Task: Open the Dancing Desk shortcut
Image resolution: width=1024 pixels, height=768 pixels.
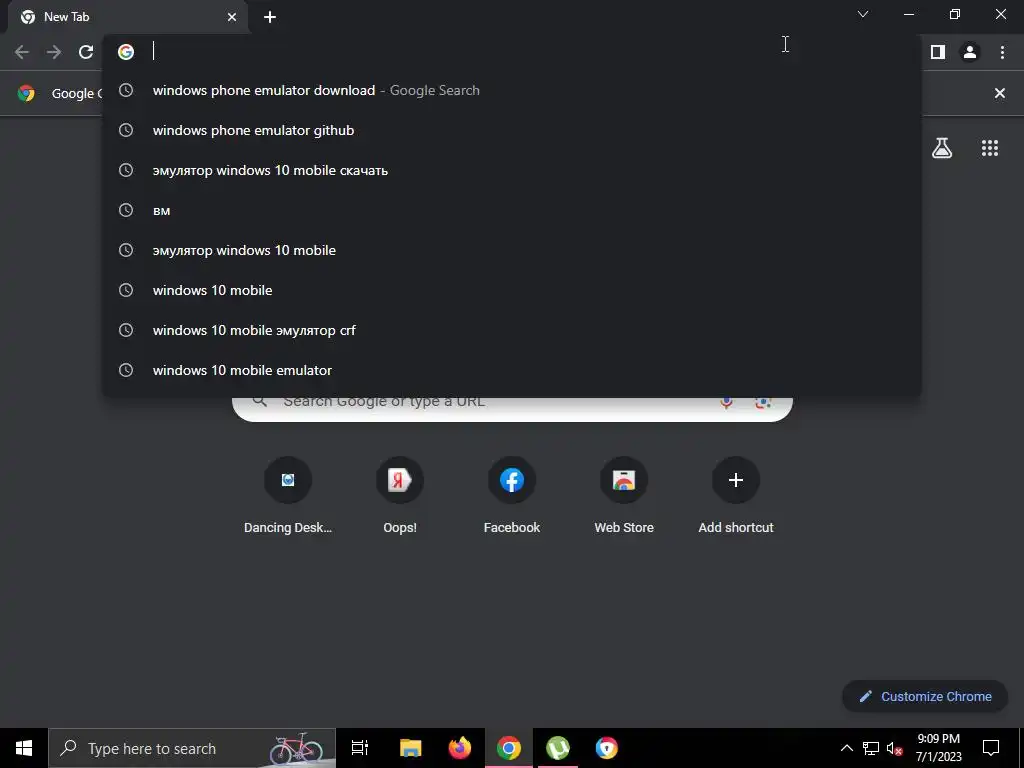Action: 288,496
